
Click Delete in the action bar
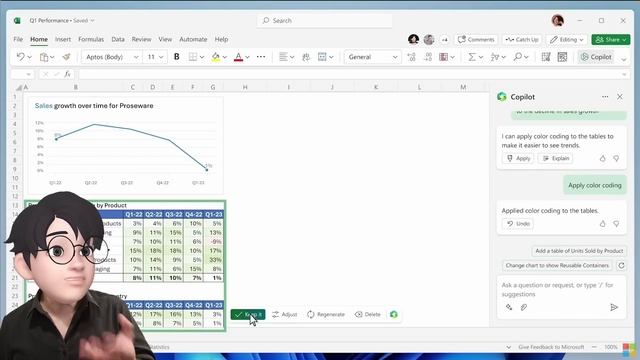(x=368, y=314)
